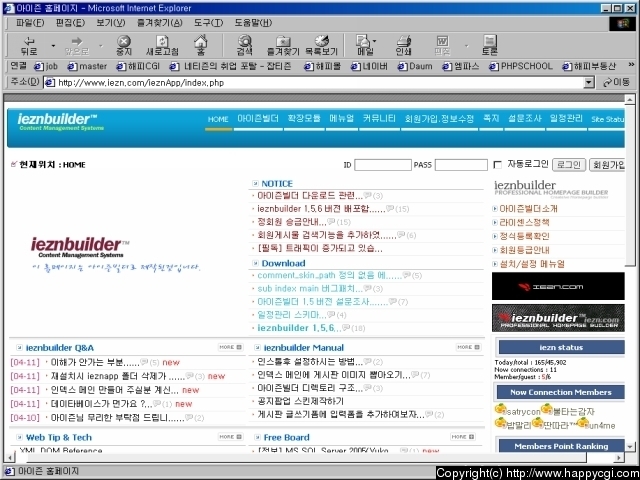Image resolution: width=640 pixels, height=480 pixels.
Task: Click MORE icon for ieznbuilder Manual
Action: (468, 347)
